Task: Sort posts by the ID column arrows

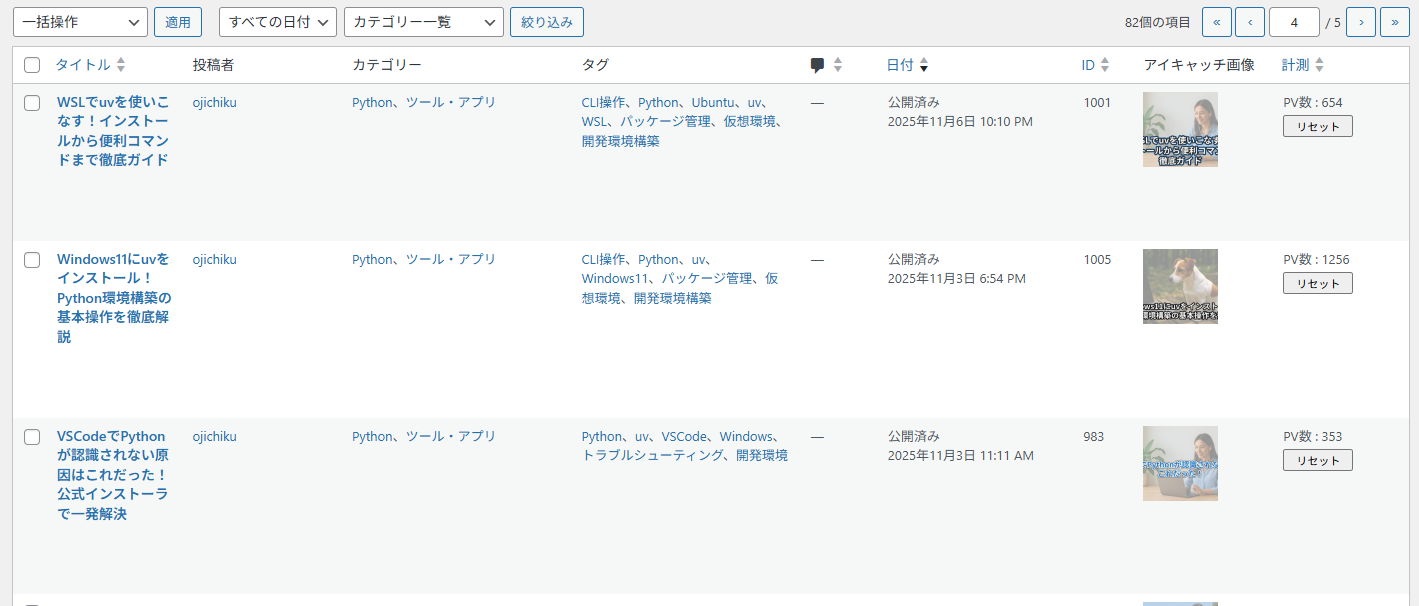Action: 1104,65
